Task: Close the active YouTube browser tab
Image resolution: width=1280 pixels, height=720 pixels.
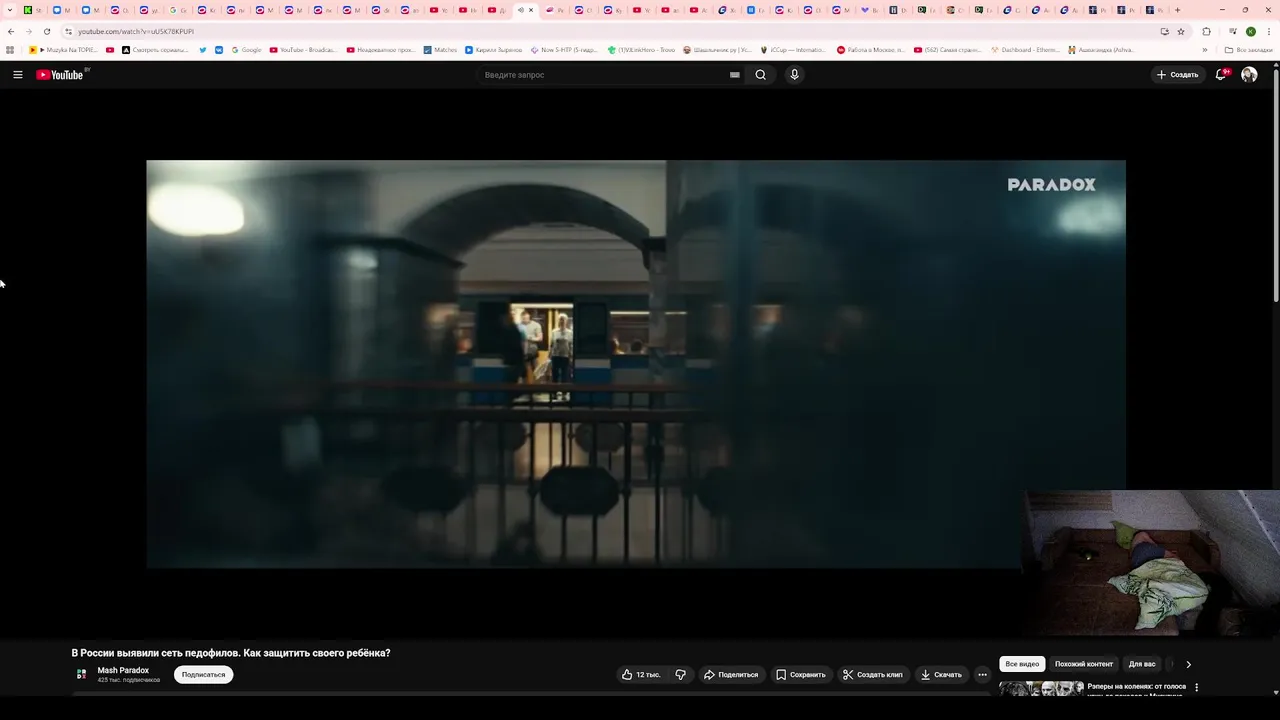Action: click(x=531, y=10)
